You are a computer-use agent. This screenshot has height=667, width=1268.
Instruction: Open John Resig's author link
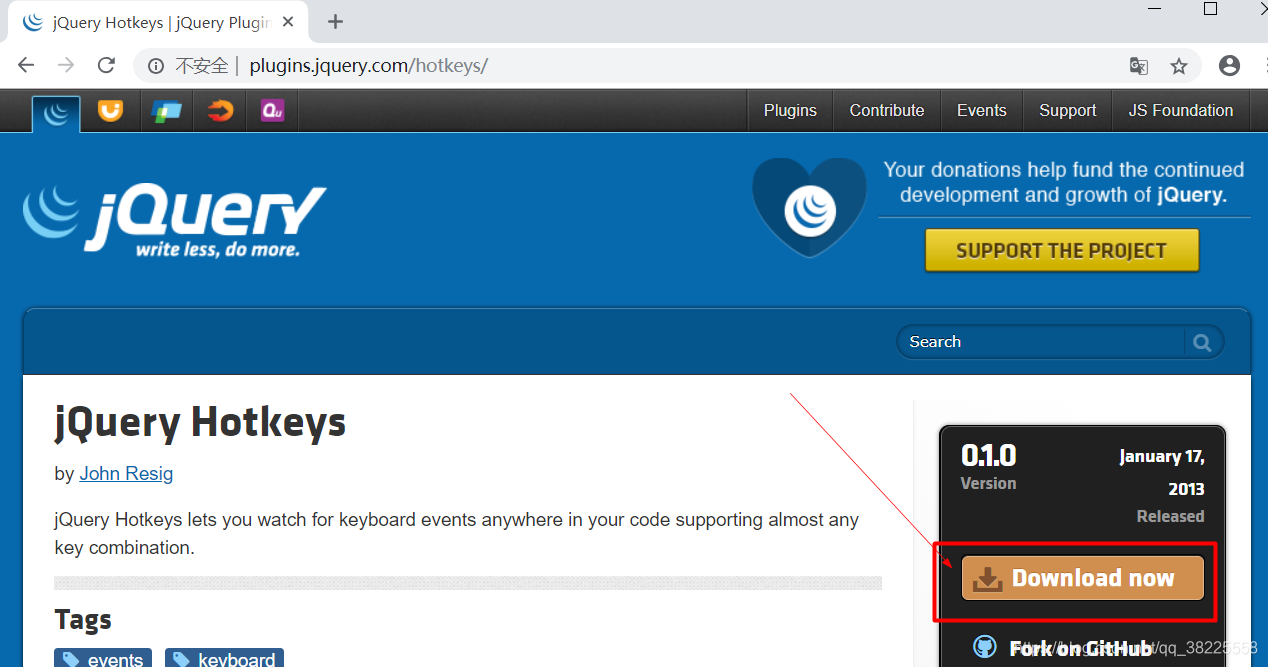point(126,473)
